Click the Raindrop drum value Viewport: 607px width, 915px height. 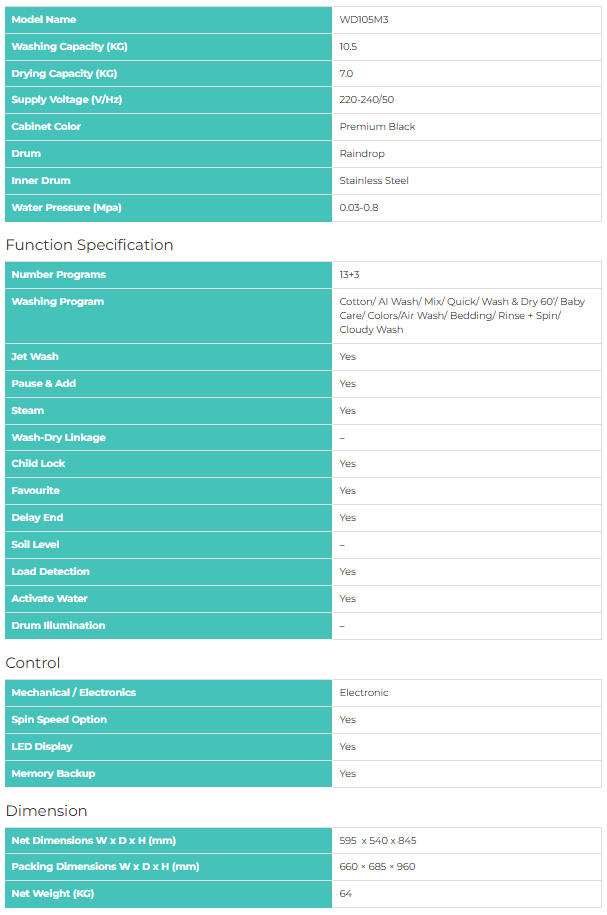tap(362, 154)
